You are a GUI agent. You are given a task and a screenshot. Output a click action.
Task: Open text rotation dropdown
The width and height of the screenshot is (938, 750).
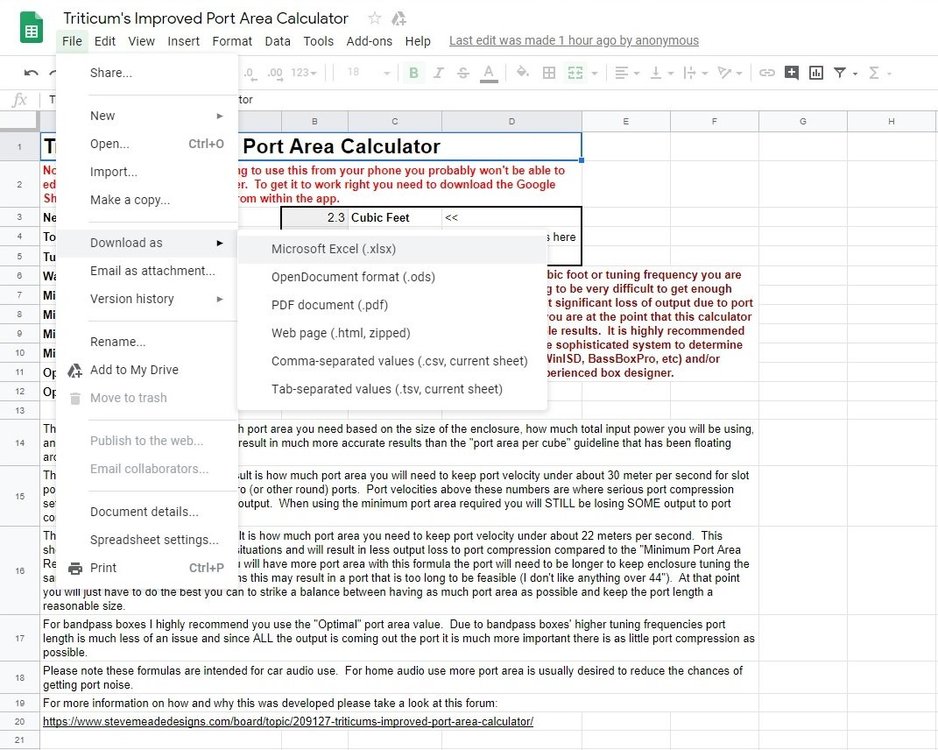click(730, 73)
